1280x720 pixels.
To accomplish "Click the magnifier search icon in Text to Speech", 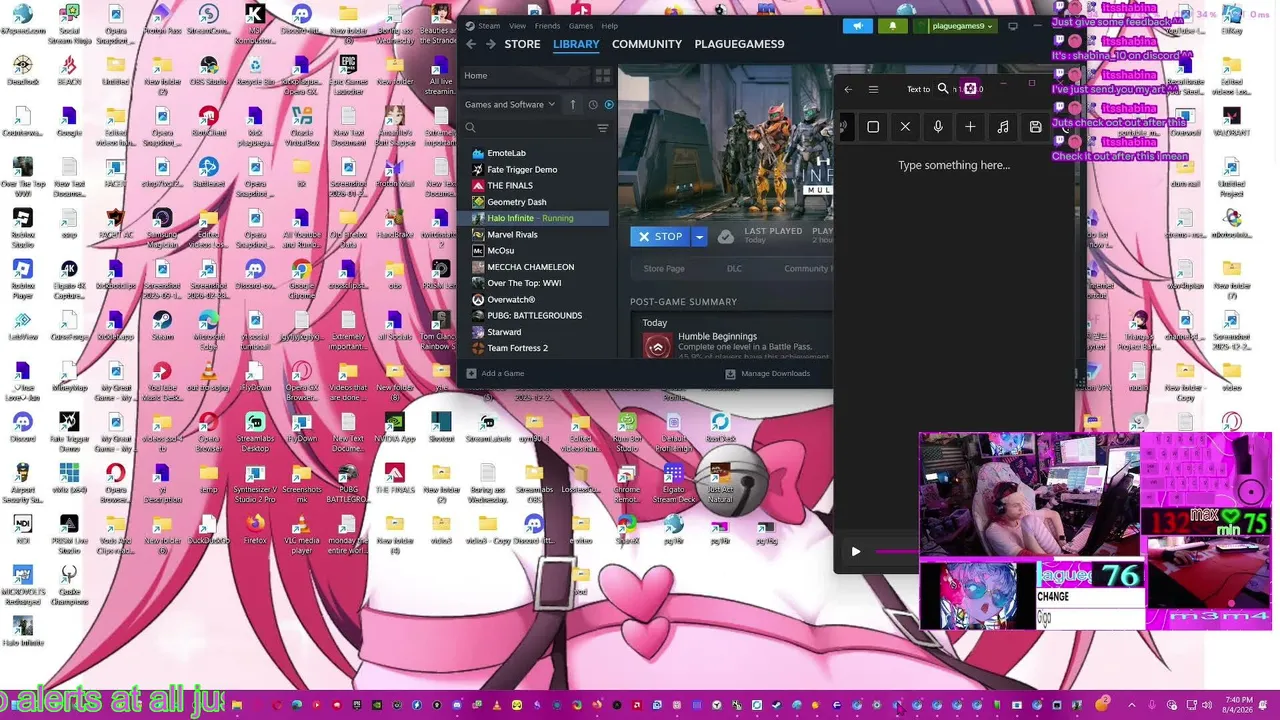I will pos(943,89).
